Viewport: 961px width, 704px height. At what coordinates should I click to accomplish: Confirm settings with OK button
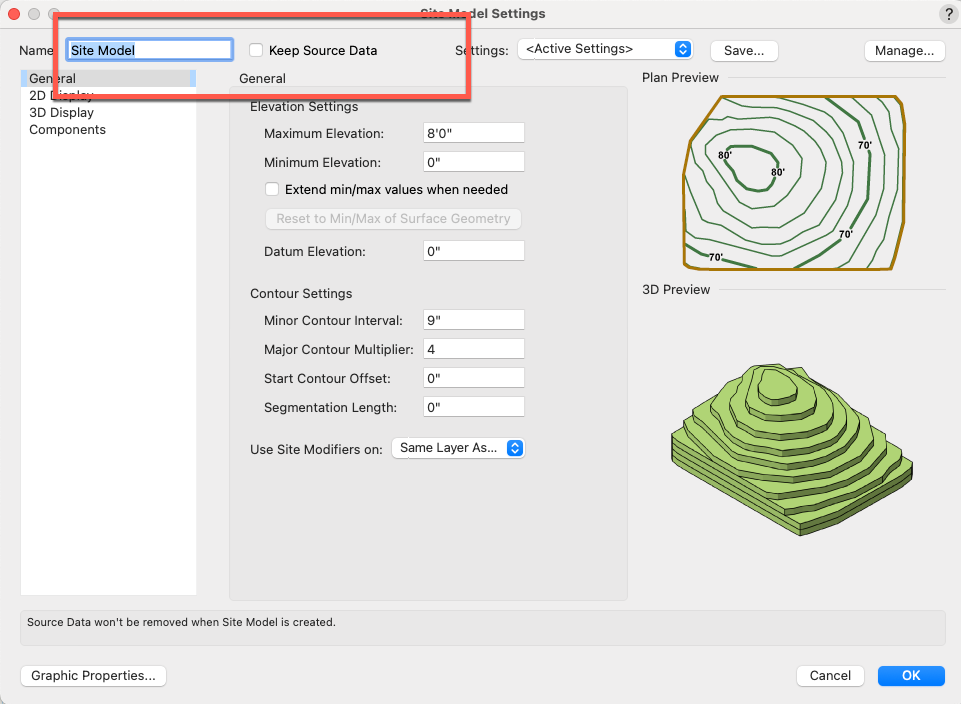(910, 676)
